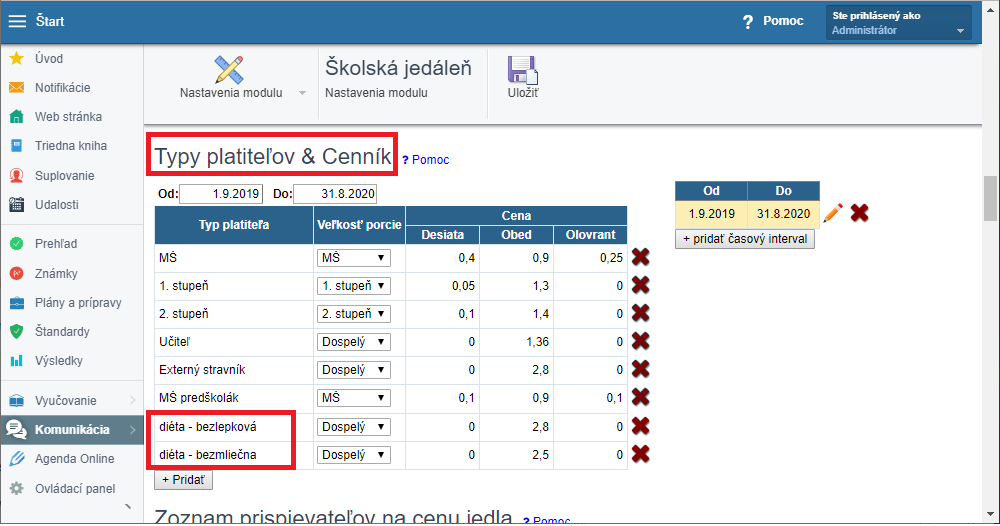1000x526 pixels.
Task: Open the Ovládací panel gear icon
Action: [x=17, y=488]
